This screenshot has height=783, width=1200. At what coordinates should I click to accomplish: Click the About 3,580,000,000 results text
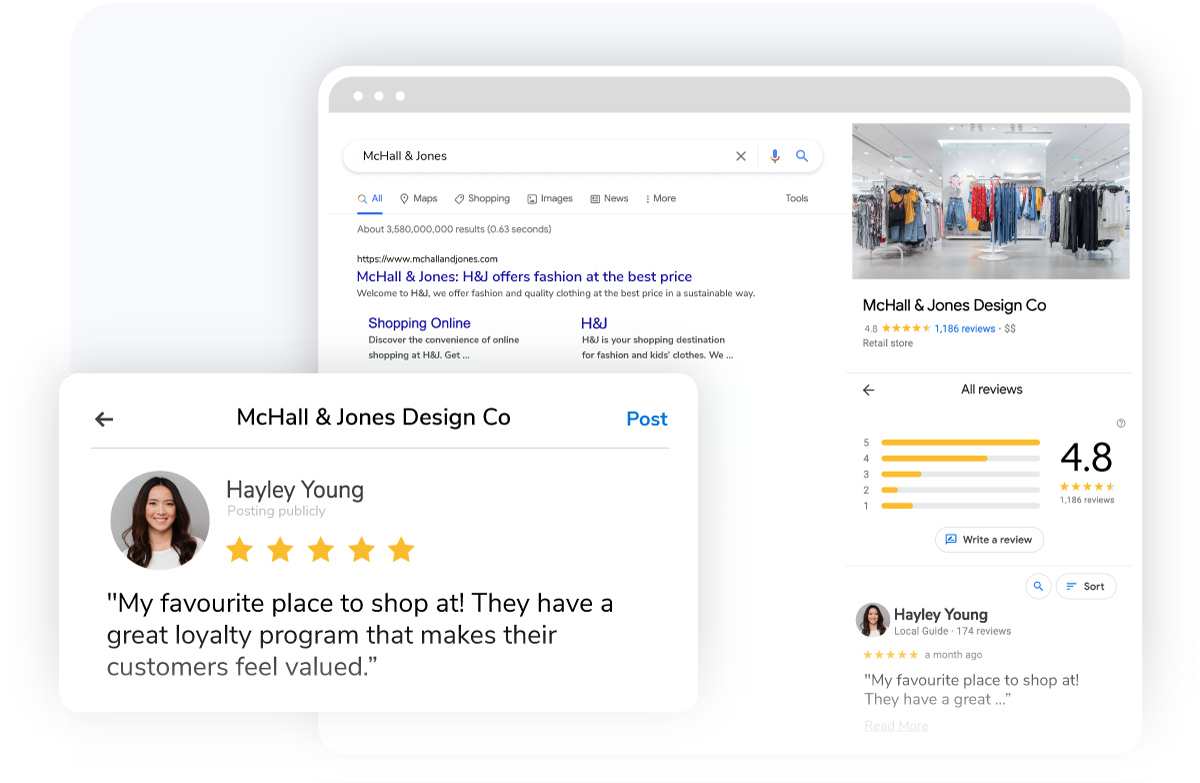click(454, 229)
